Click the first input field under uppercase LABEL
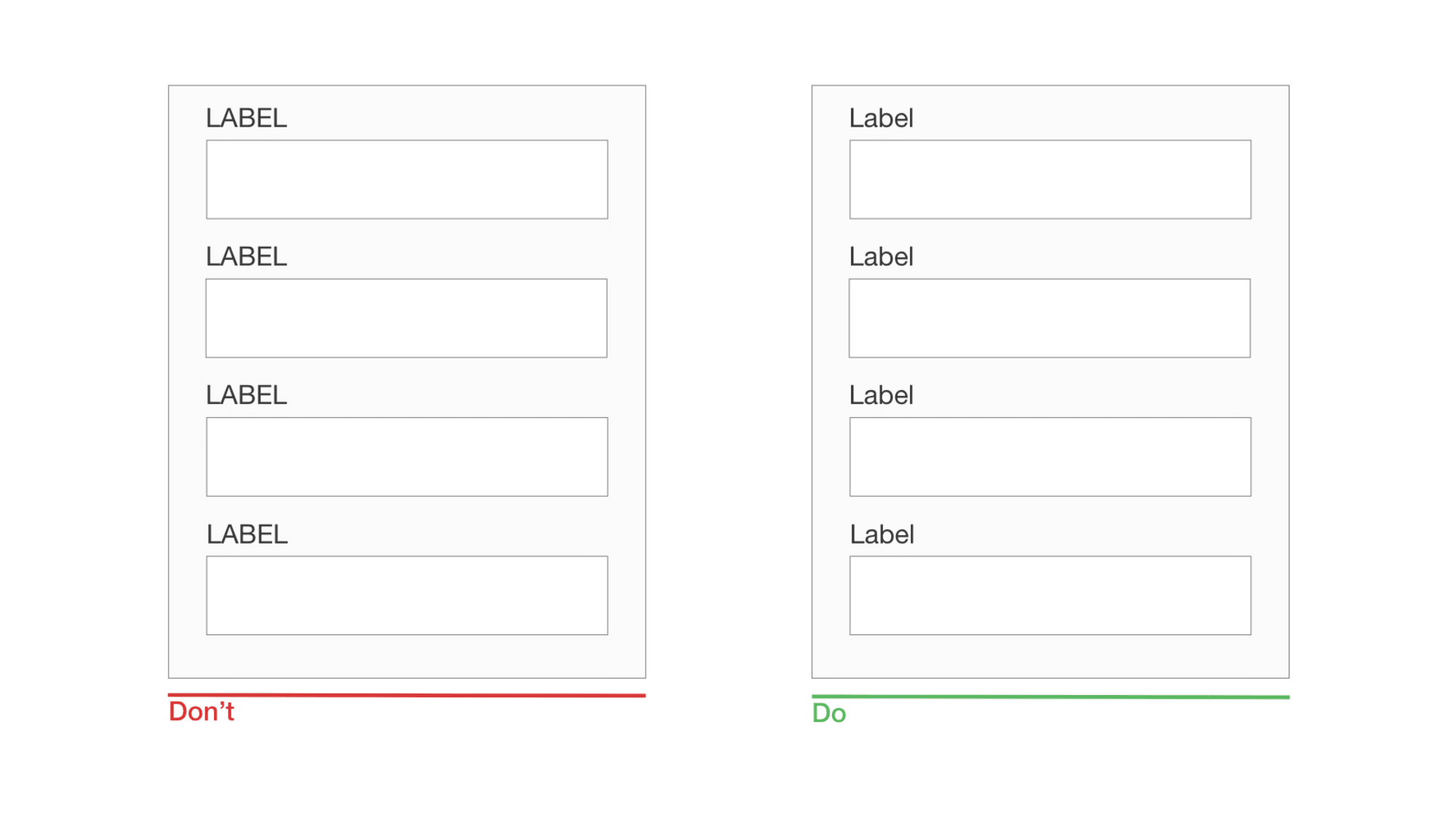The image size is (1456, 813). 407,179
